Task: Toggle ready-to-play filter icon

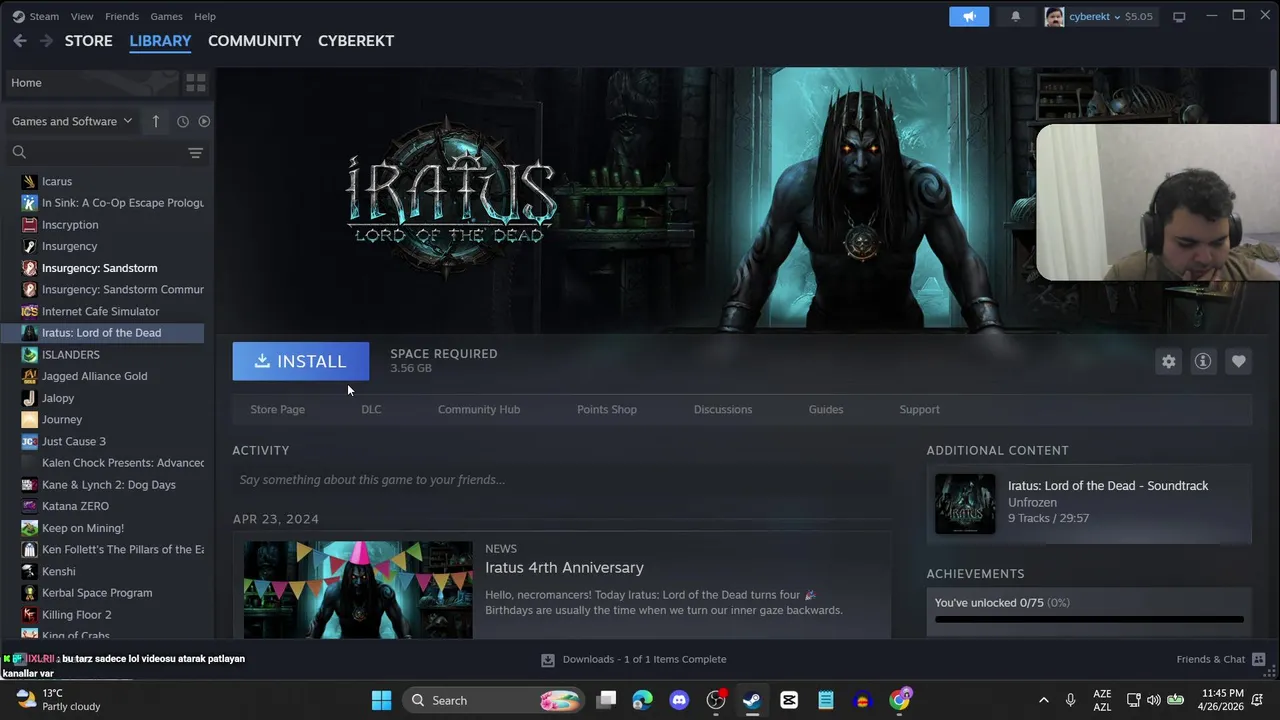Action: tap(204, 121)
